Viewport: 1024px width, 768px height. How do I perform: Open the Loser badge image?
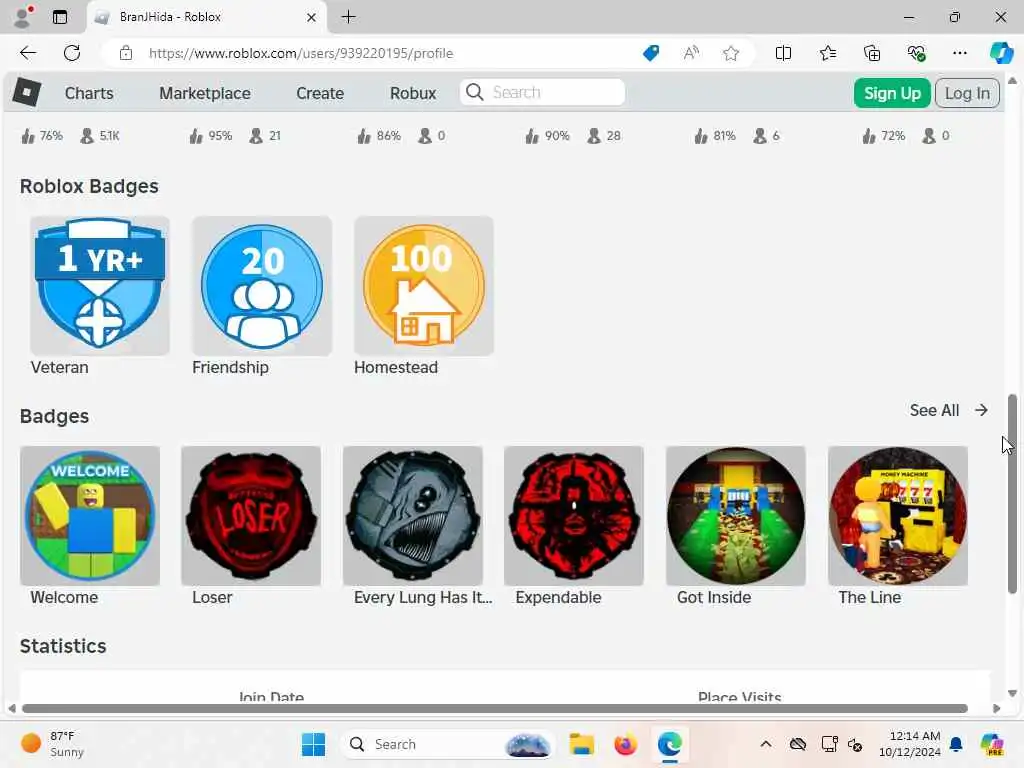coord(251,515)
